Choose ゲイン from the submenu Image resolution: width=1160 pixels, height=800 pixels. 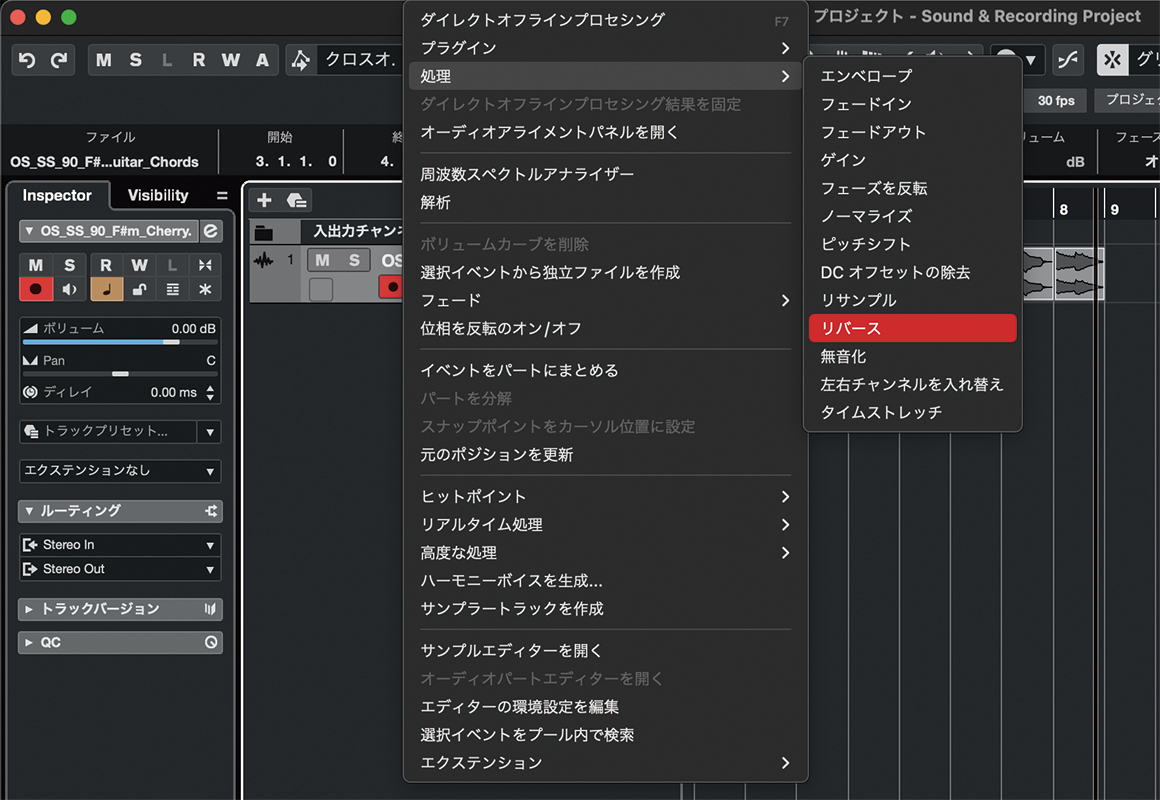(x=912, y=160)
